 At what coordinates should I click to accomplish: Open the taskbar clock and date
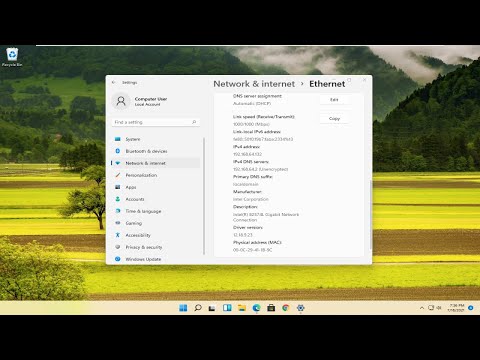[x=456, y=308]
